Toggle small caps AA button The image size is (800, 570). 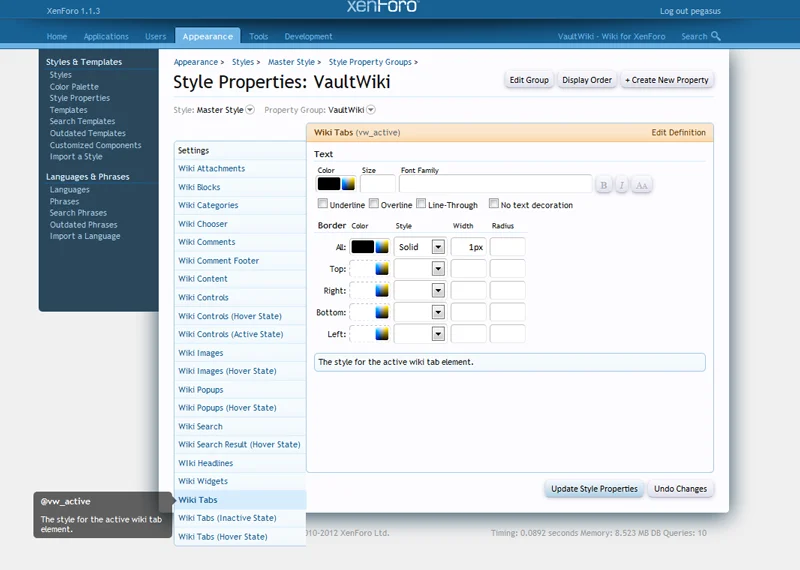point(642,185)
